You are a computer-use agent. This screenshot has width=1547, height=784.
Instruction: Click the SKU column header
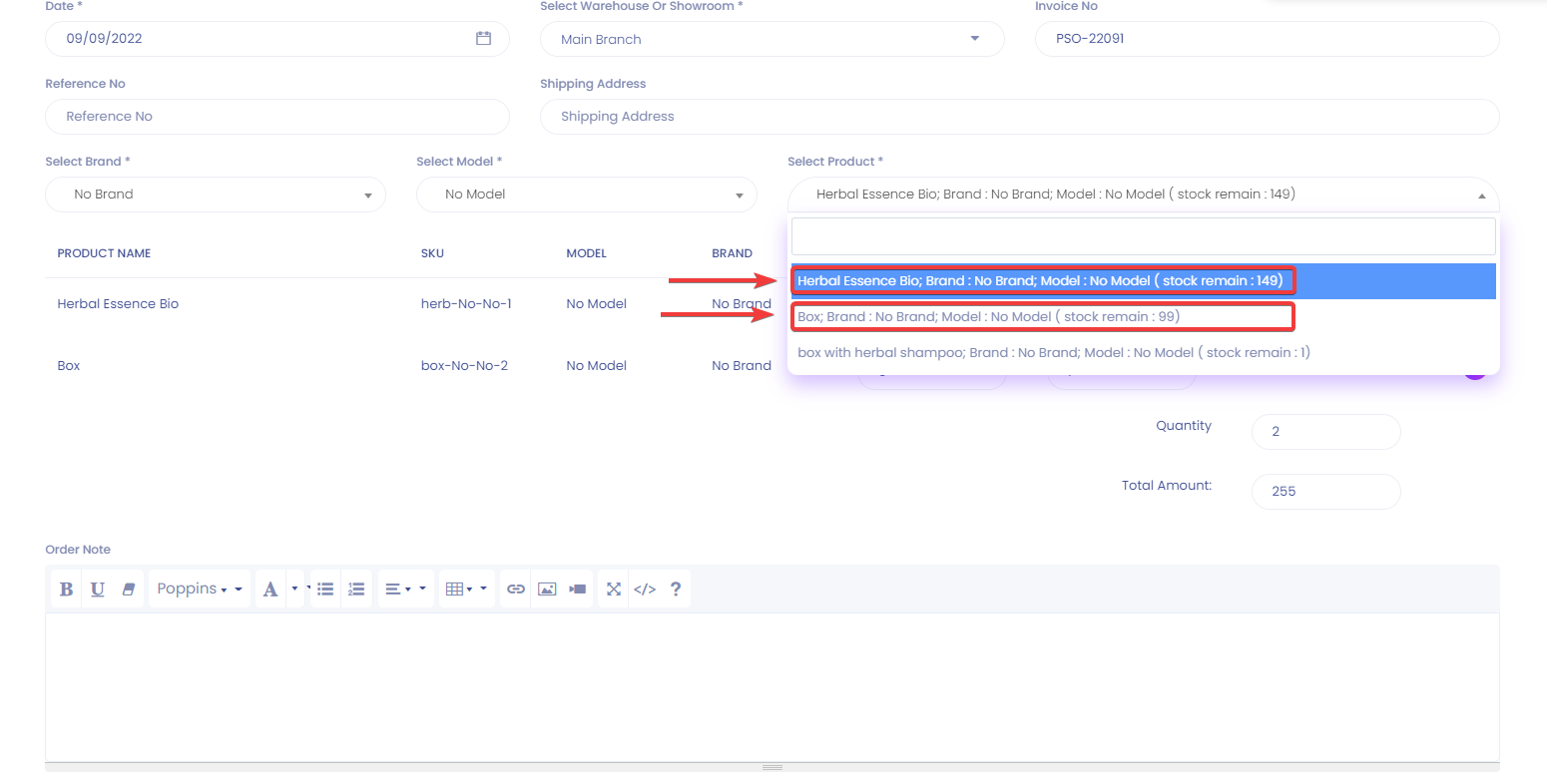coord(432,253)
